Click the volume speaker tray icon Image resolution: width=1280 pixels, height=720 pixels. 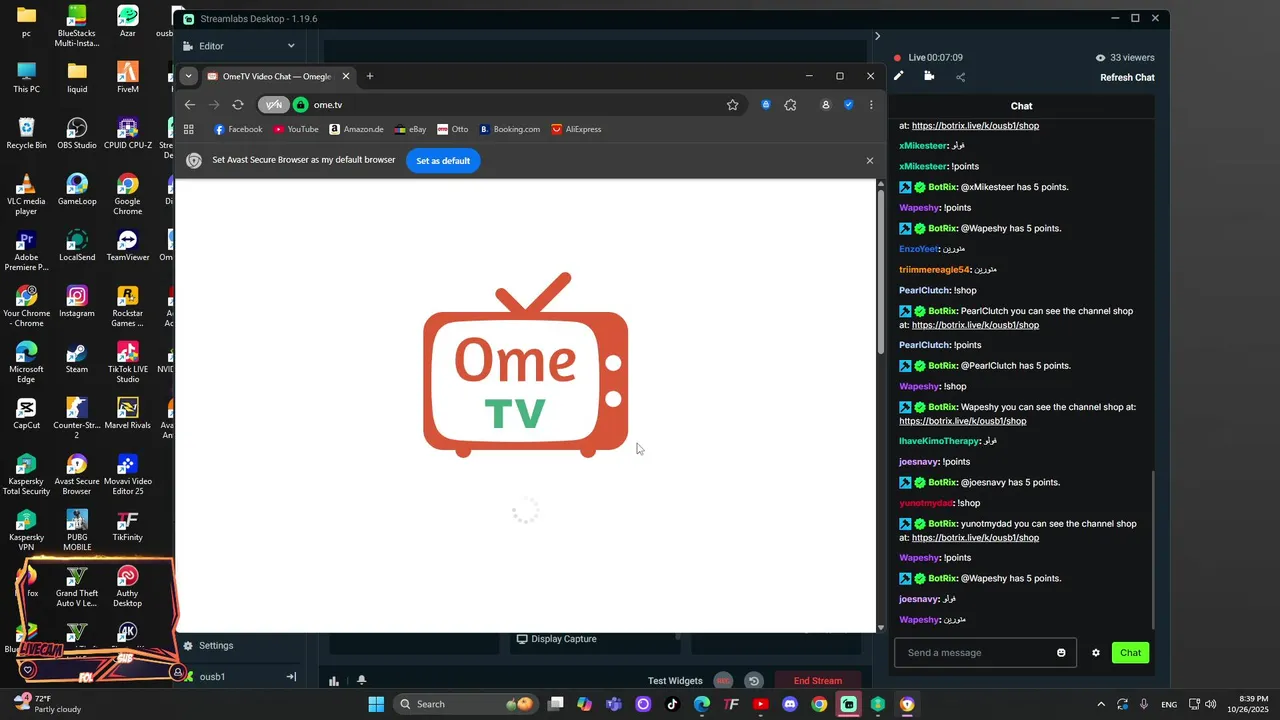tap(1210, 704)
